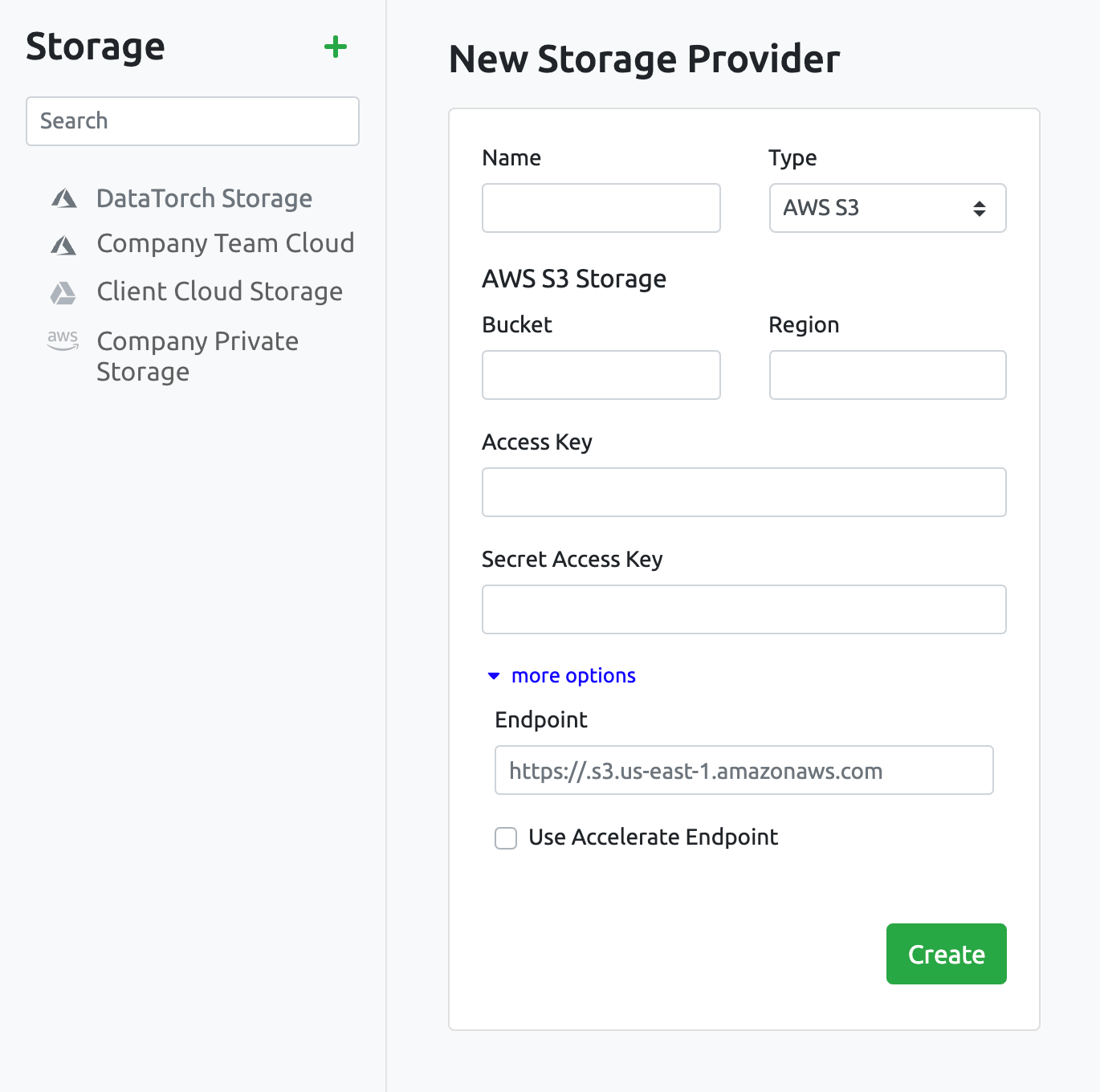
Task: Open the Type dropdown showing AWS S3
Action: coord(887,208)
